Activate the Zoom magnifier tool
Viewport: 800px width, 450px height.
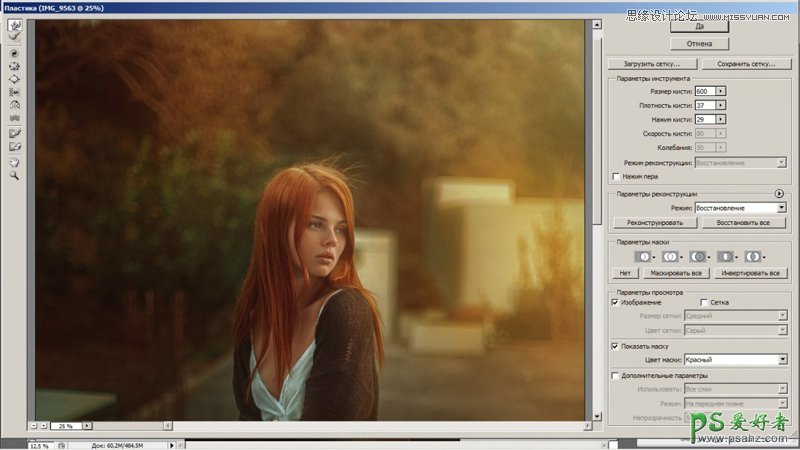click(x=15, y=175)
